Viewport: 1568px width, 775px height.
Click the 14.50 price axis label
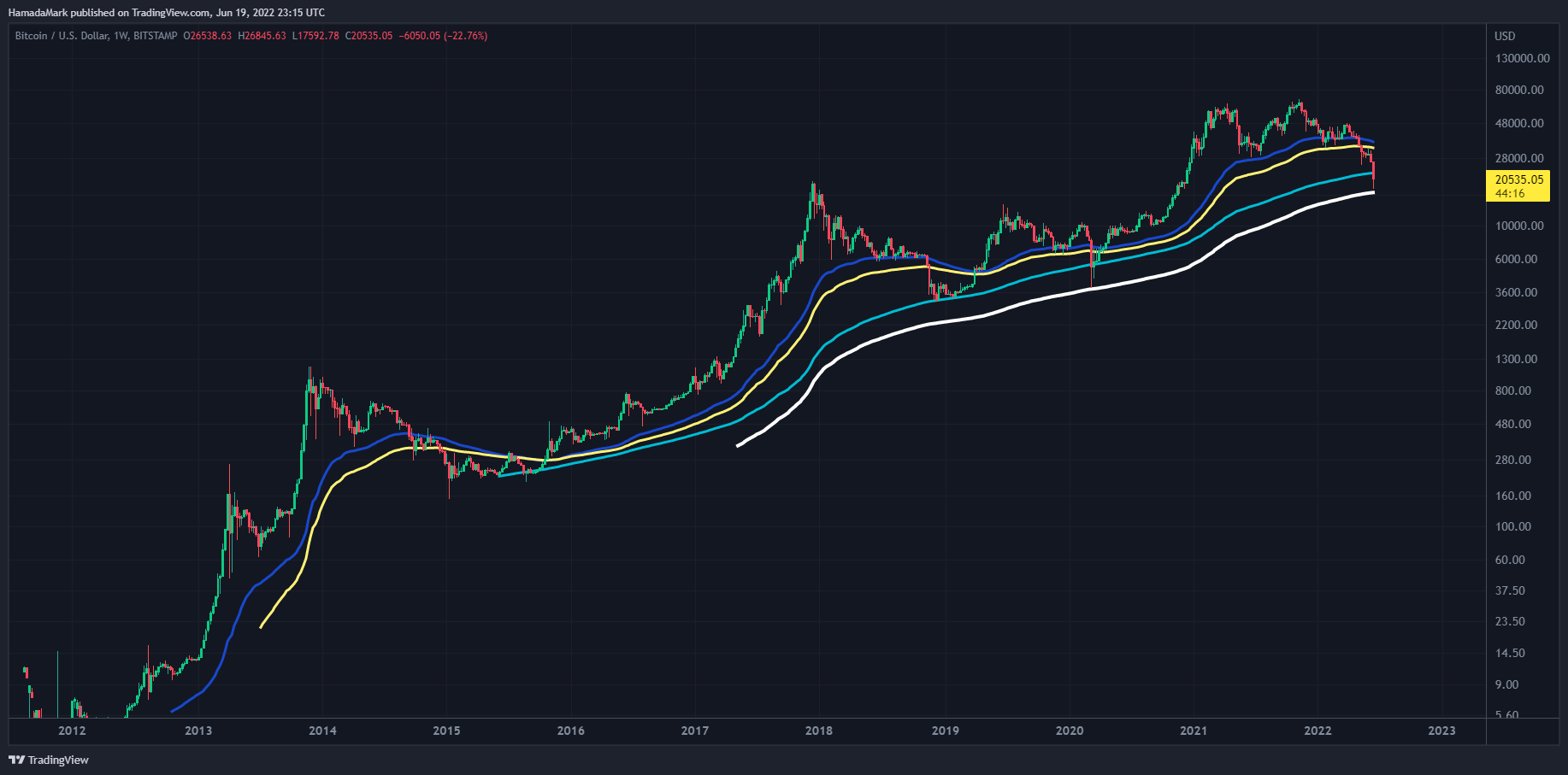click(1511, 653)
